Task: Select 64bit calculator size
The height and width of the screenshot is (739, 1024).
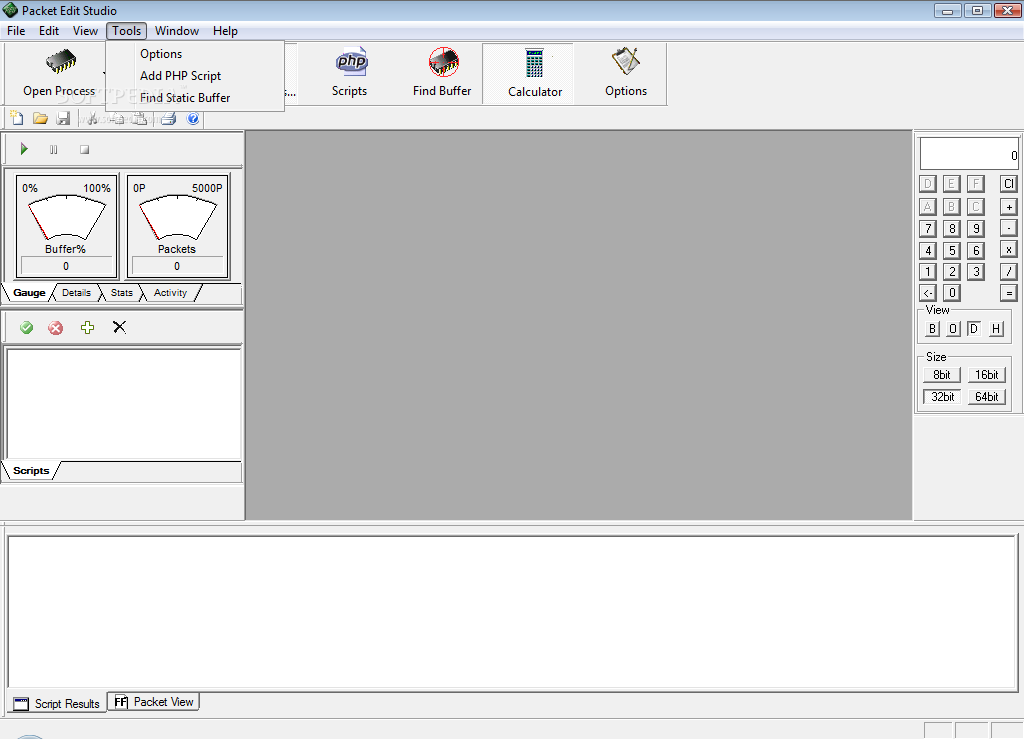Action: click(986, 396)
